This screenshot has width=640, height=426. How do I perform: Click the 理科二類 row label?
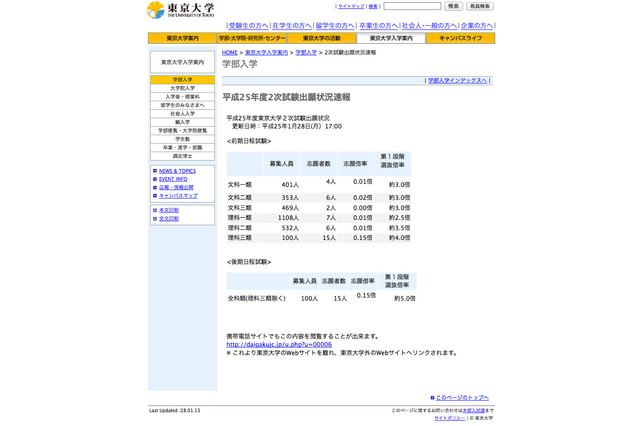[x=240, y=228]
